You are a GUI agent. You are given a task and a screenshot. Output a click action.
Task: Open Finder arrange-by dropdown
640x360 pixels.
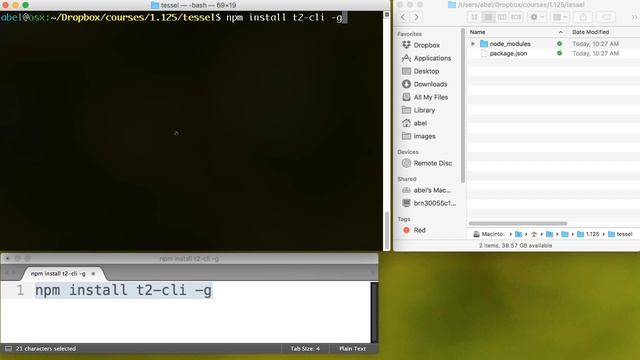559,17
